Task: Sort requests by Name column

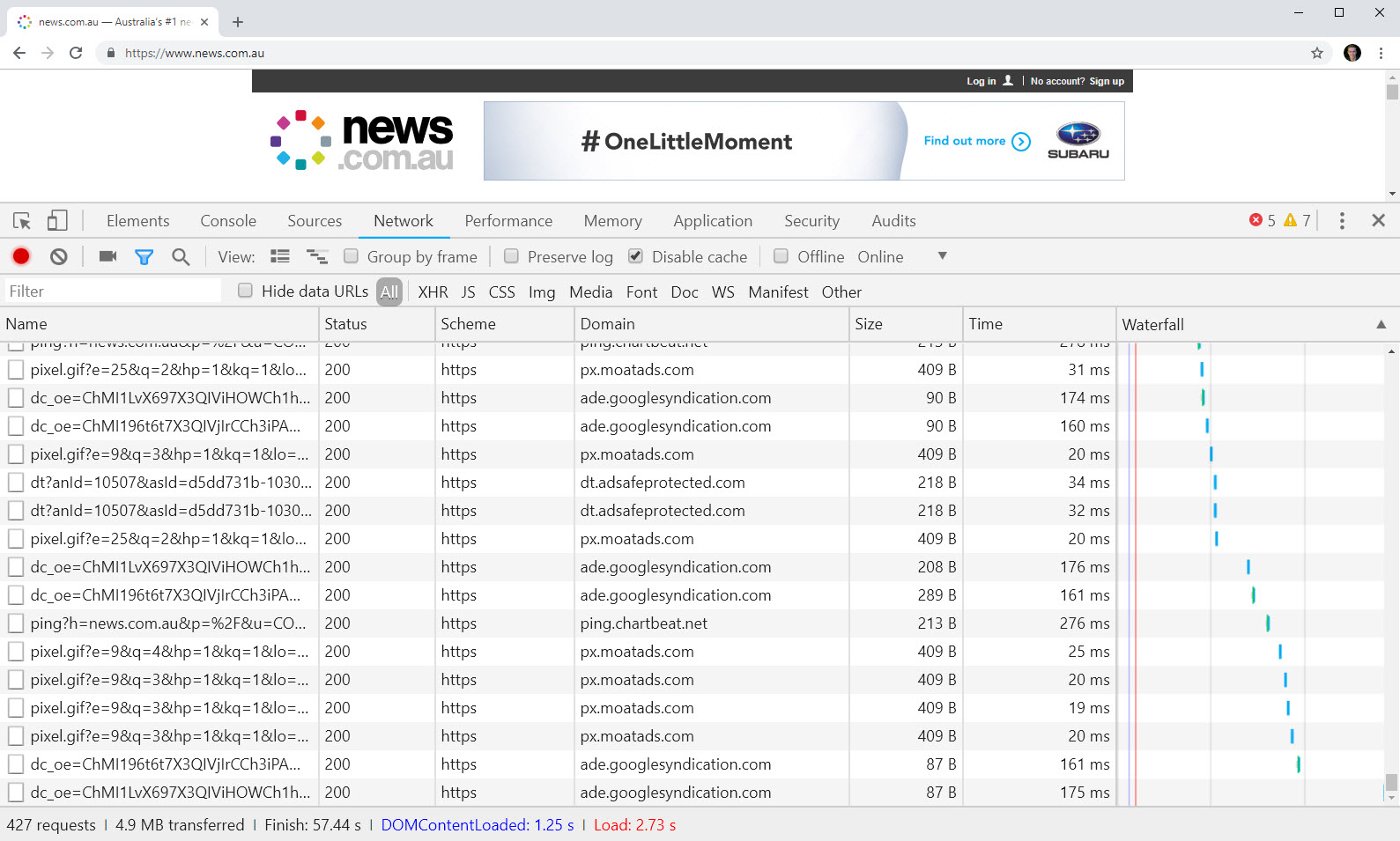Action: (159, 324)
